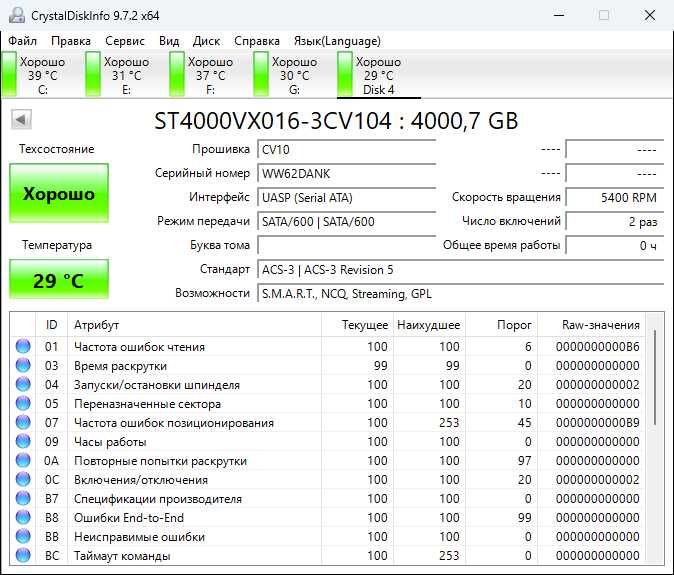Click the Стандарт field ACS-3 Revision 5
This screenshot has height=575, width=674.
(x=461, y=269)
